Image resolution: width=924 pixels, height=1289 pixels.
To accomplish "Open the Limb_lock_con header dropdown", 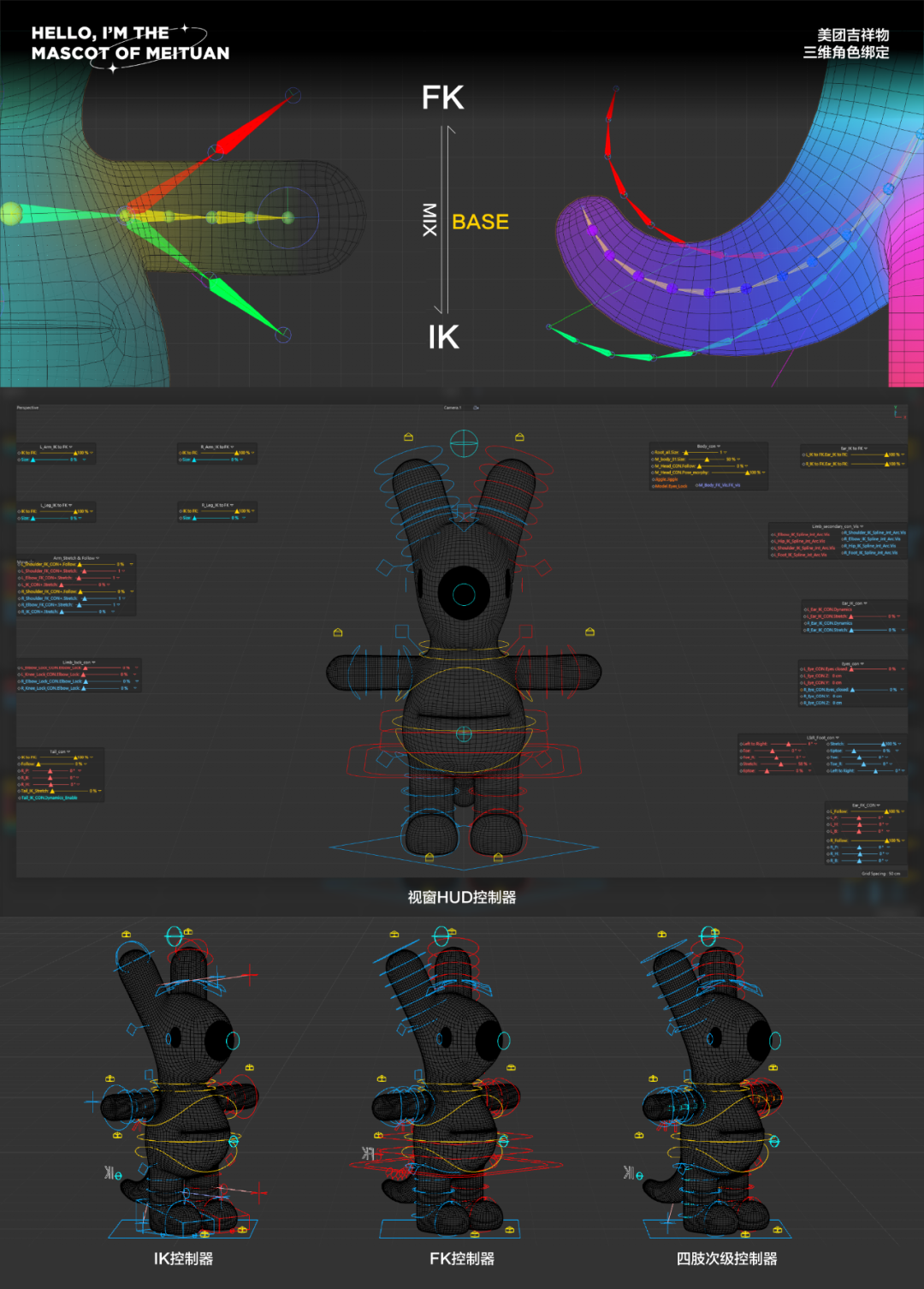I will point(93,662).
